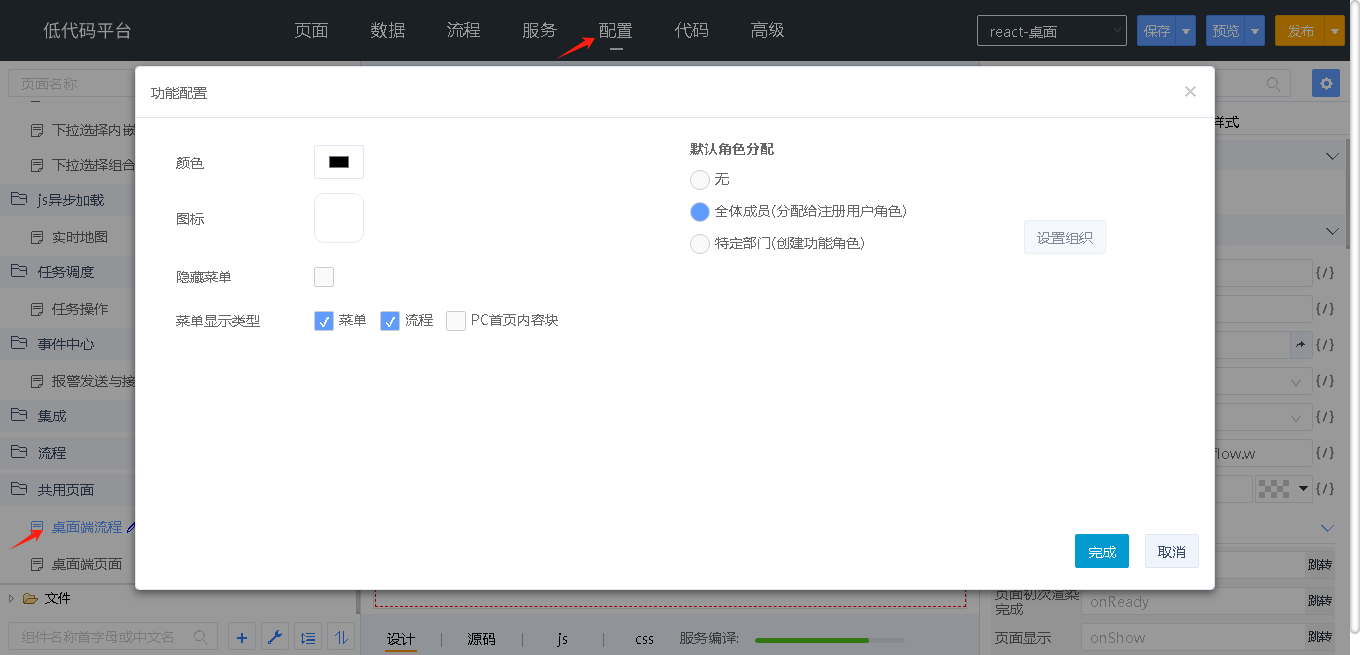This screenshot has height=655, width=1360.
Task: Click {/} expression icon beside the share arrow
Action: 1325,344
